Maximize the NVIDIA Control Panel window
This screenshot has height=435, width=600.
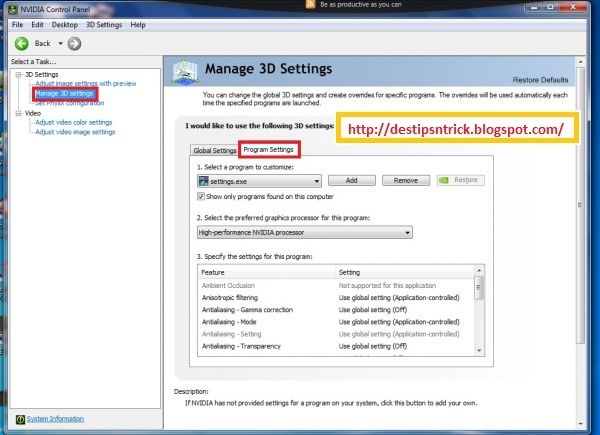pyautogui.click(x=551, y=7)
